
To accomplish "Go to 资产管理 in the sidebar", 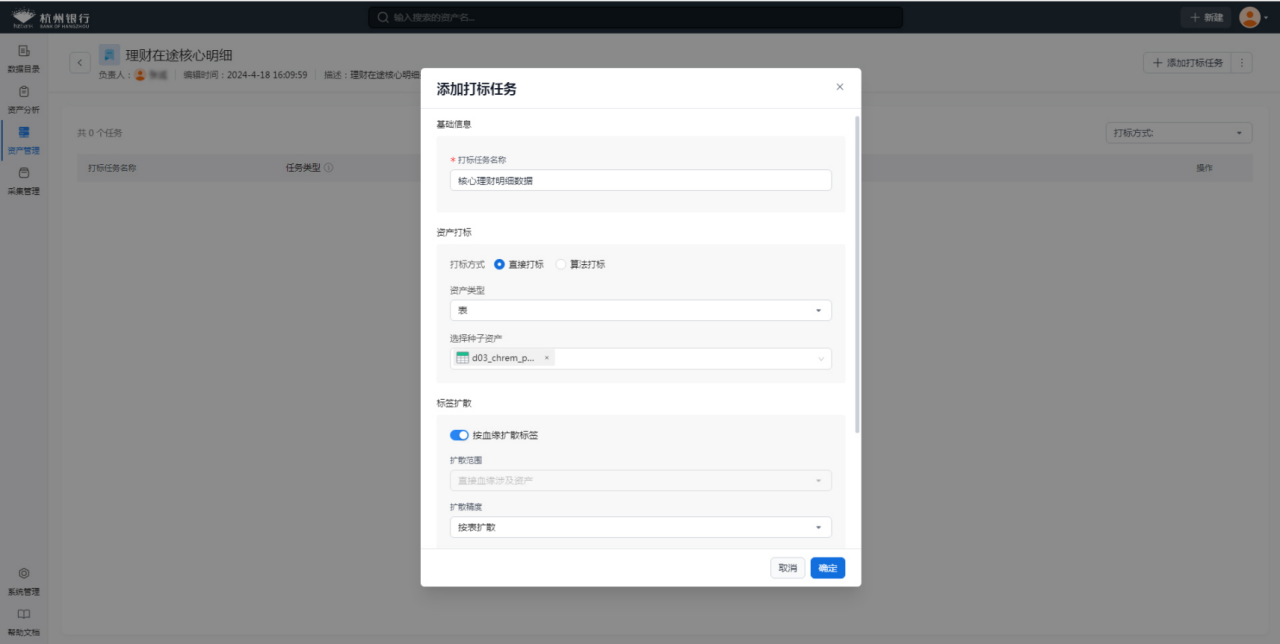I will (x=24, y=134).
